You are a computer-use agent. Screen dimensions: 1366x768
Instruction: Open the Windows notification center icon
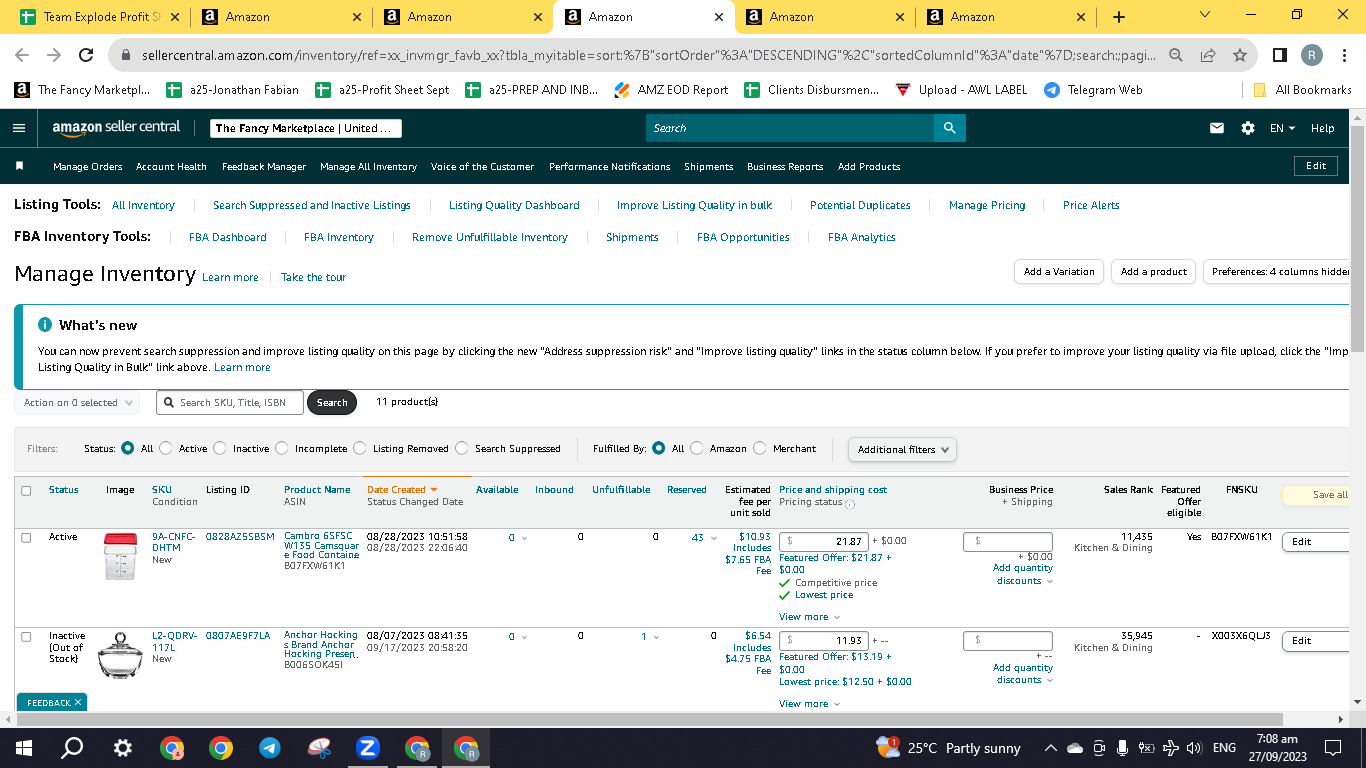click(1333, 748)
